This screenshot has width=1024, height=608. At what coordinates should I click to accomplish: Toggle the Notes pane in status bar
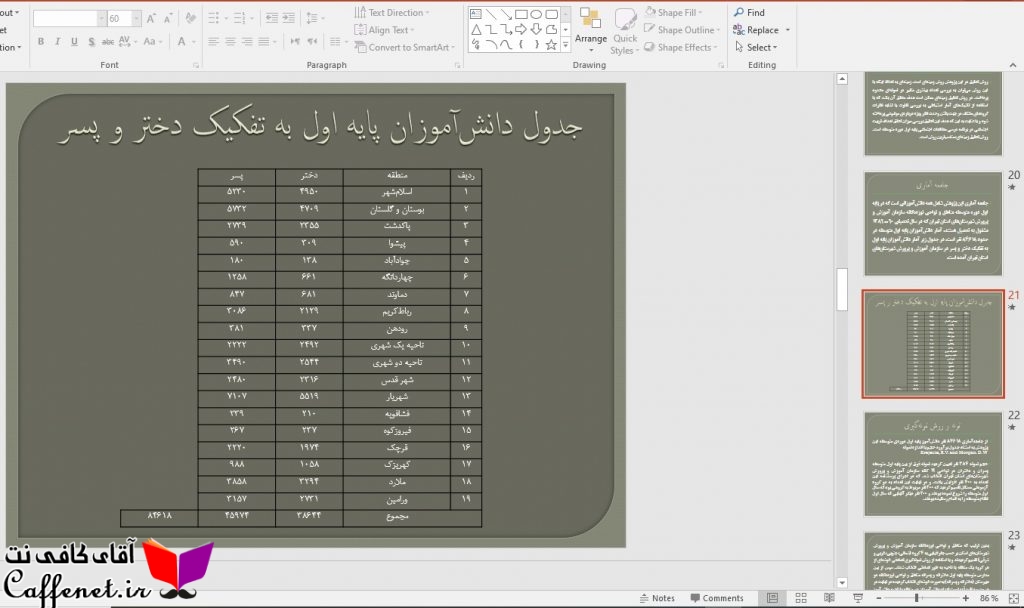click(657, 598)
